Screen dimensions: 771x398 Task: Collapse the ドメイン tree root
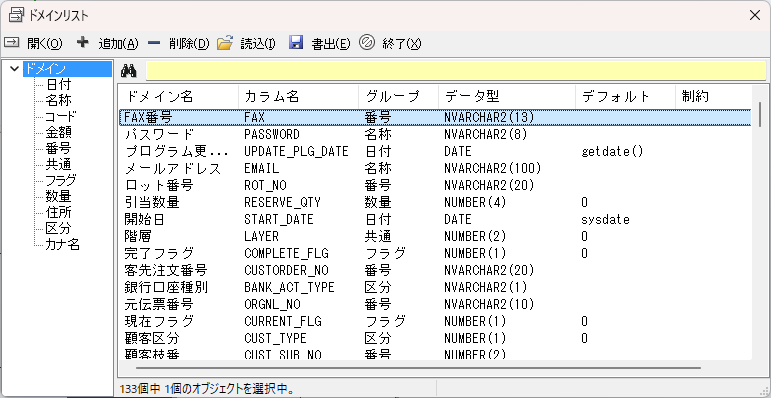15,69
